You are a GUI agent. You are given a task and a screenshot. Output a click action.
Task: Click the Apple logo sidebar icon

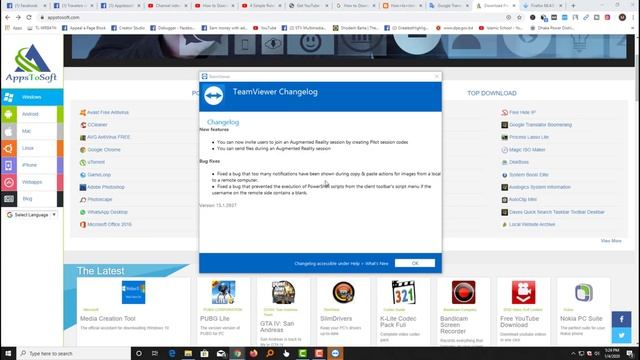click(x=9, y=131)
